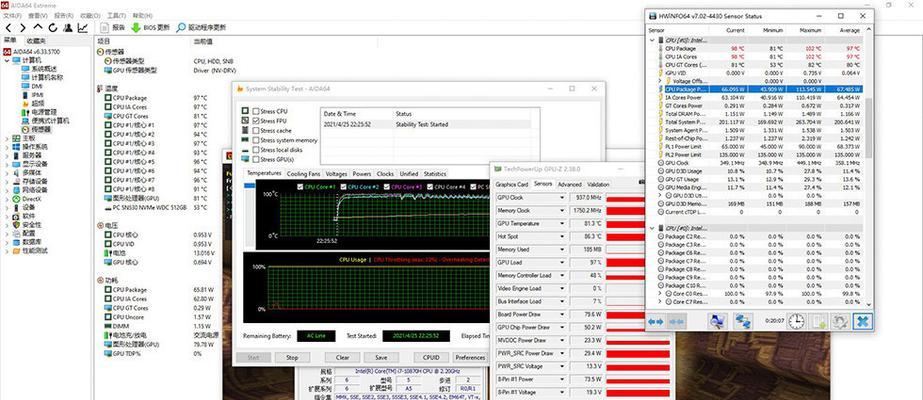The width and height of the screenshot is (923, 400).
Task: Enable the Stress local disks checkbox
Action: (255, 150)
